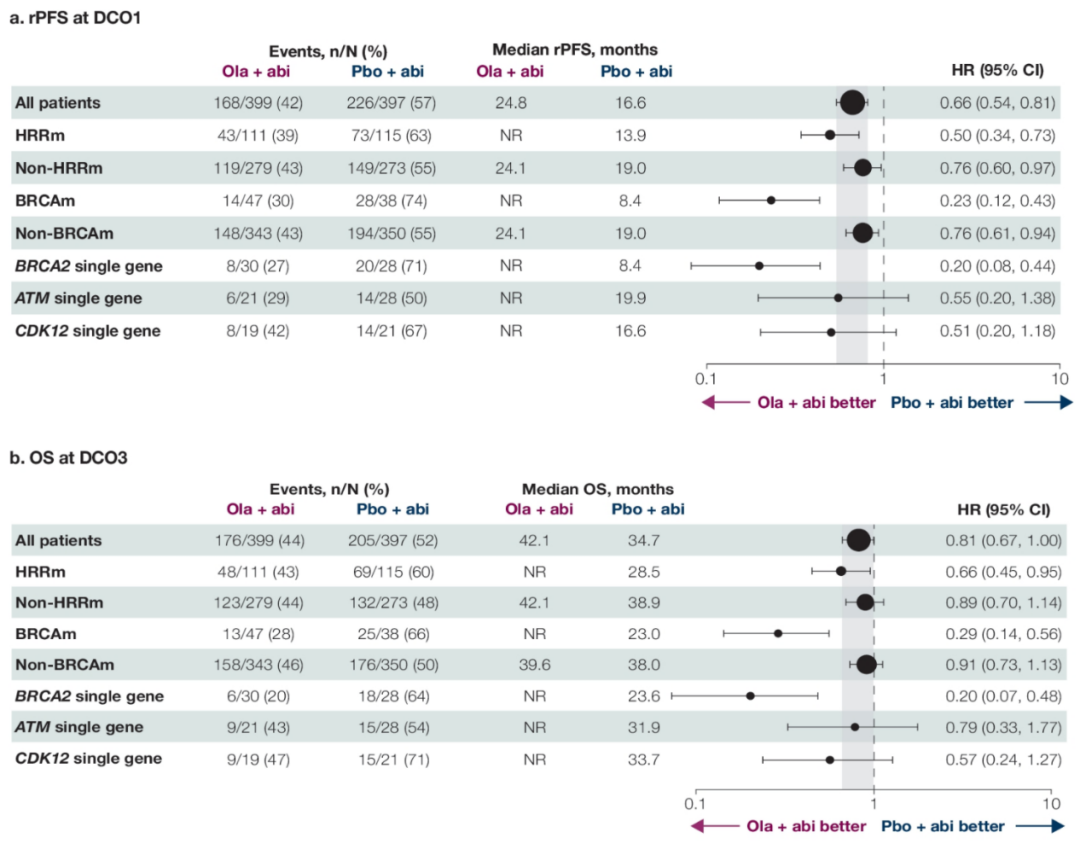This screenshot has height=849, width=1080.
Task: Click "Pbo + abi better" text in OS panel
Action: 942,826
